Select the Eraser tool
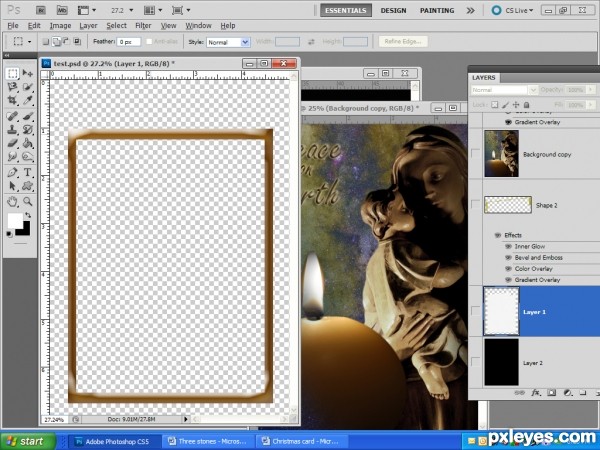600x450 pixels. [12, 143]
